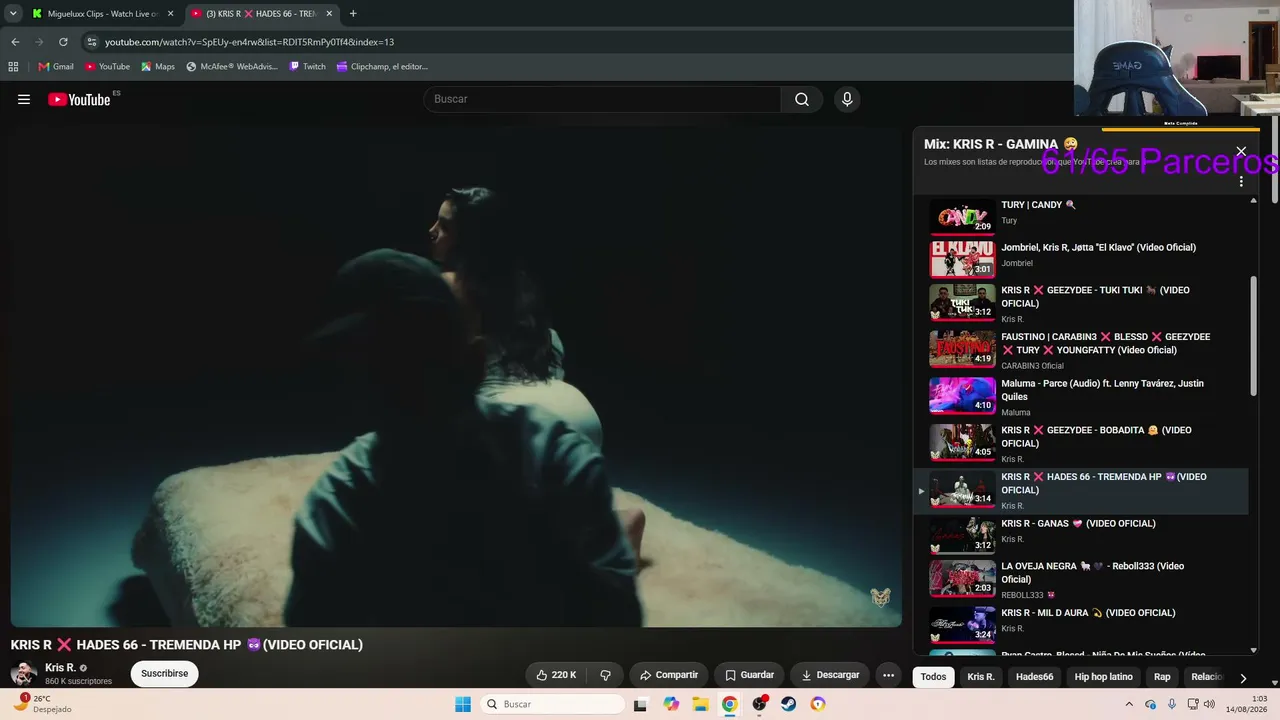Like the video with 220 K thumbs-up
Viewport: 1280px width, 720px height.
tap(556, 675)
